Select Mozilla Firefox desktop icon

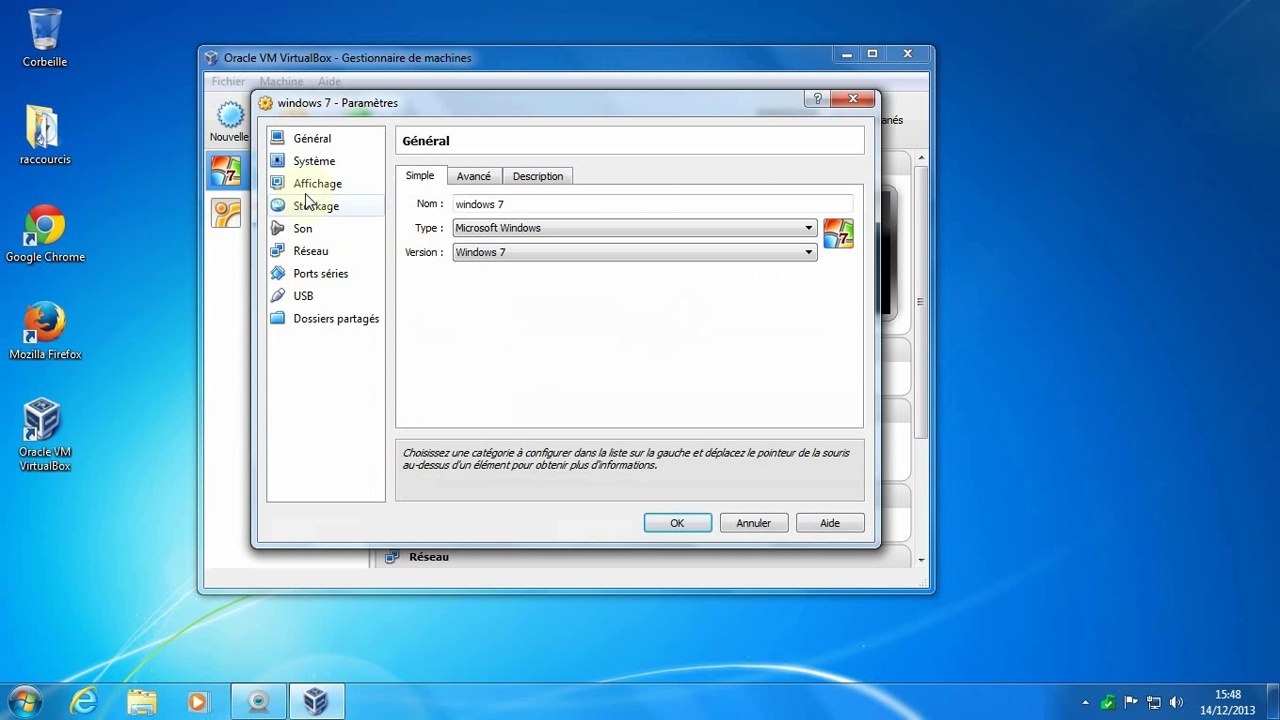(45, 331)
